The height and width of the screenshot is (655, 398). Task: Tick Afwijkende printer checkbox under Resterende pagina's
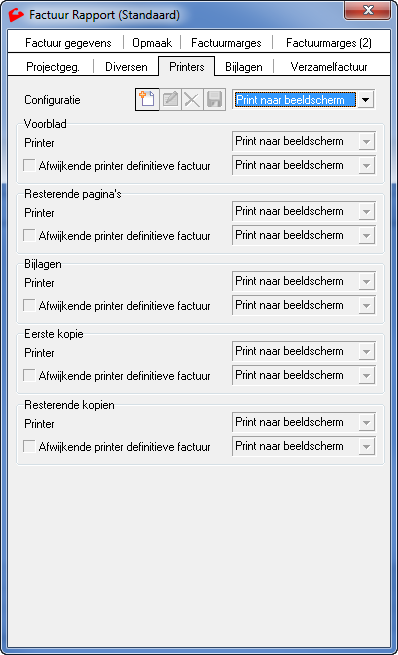pos(29,235)
